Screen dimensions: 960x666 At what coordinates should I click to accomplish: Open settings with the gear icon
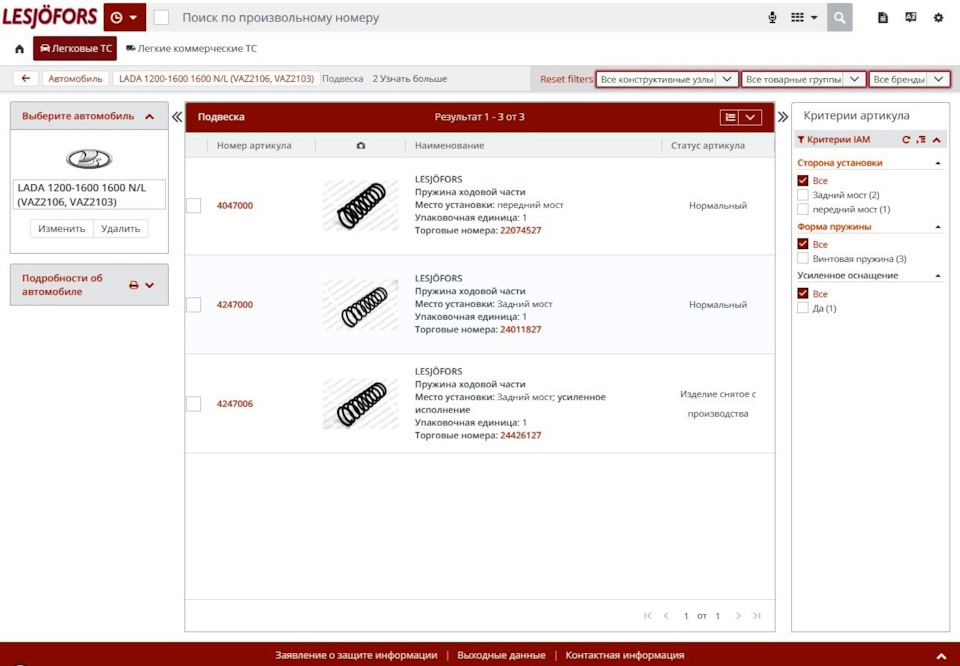pyautogui.click(x=939, y=18)
